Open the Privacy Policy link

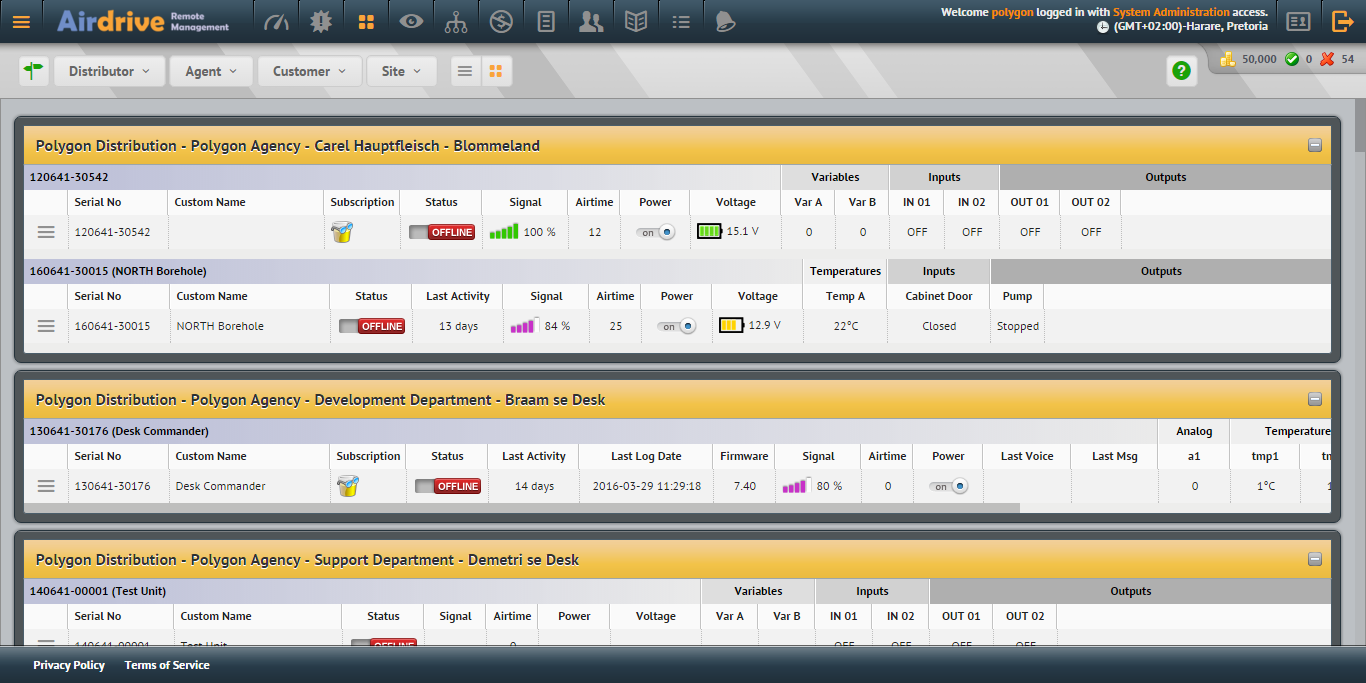pyautogui.click(x=69, y=665)
